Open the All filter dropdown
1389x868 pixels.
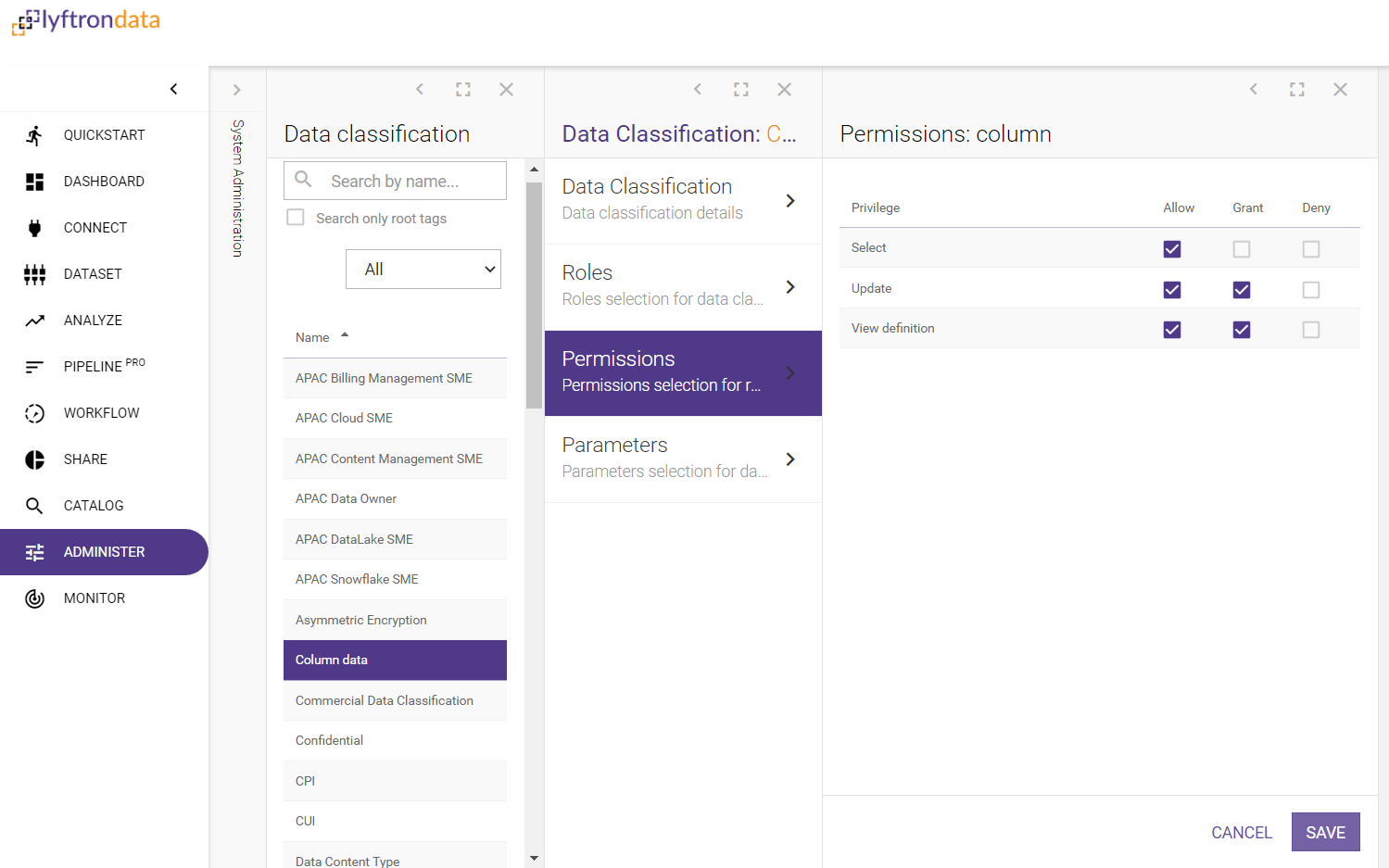[x=423, y=269]
